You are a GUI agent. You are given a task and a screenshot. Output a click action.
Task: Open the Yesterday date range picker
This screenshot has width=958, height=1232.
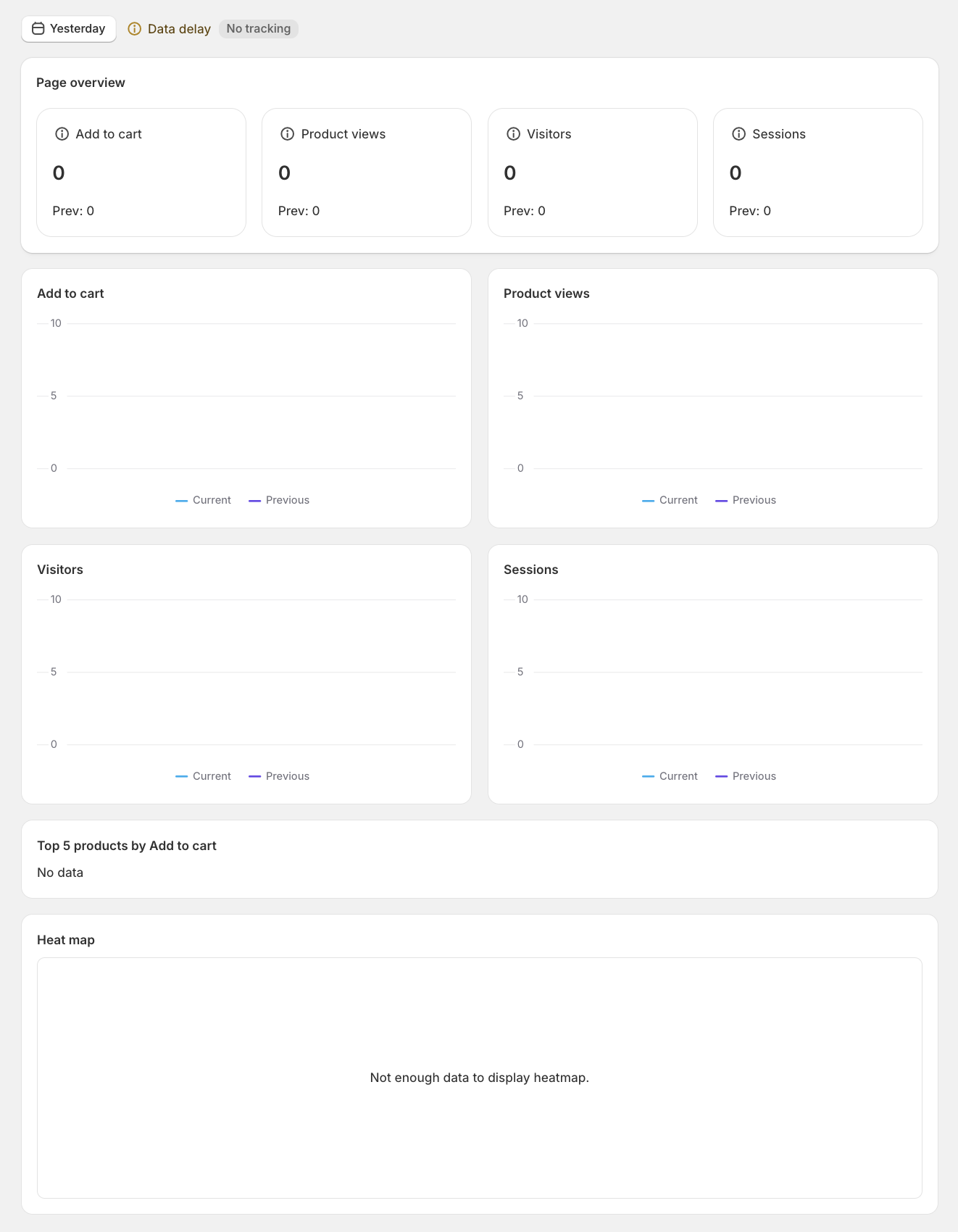[x=69, y=29]
